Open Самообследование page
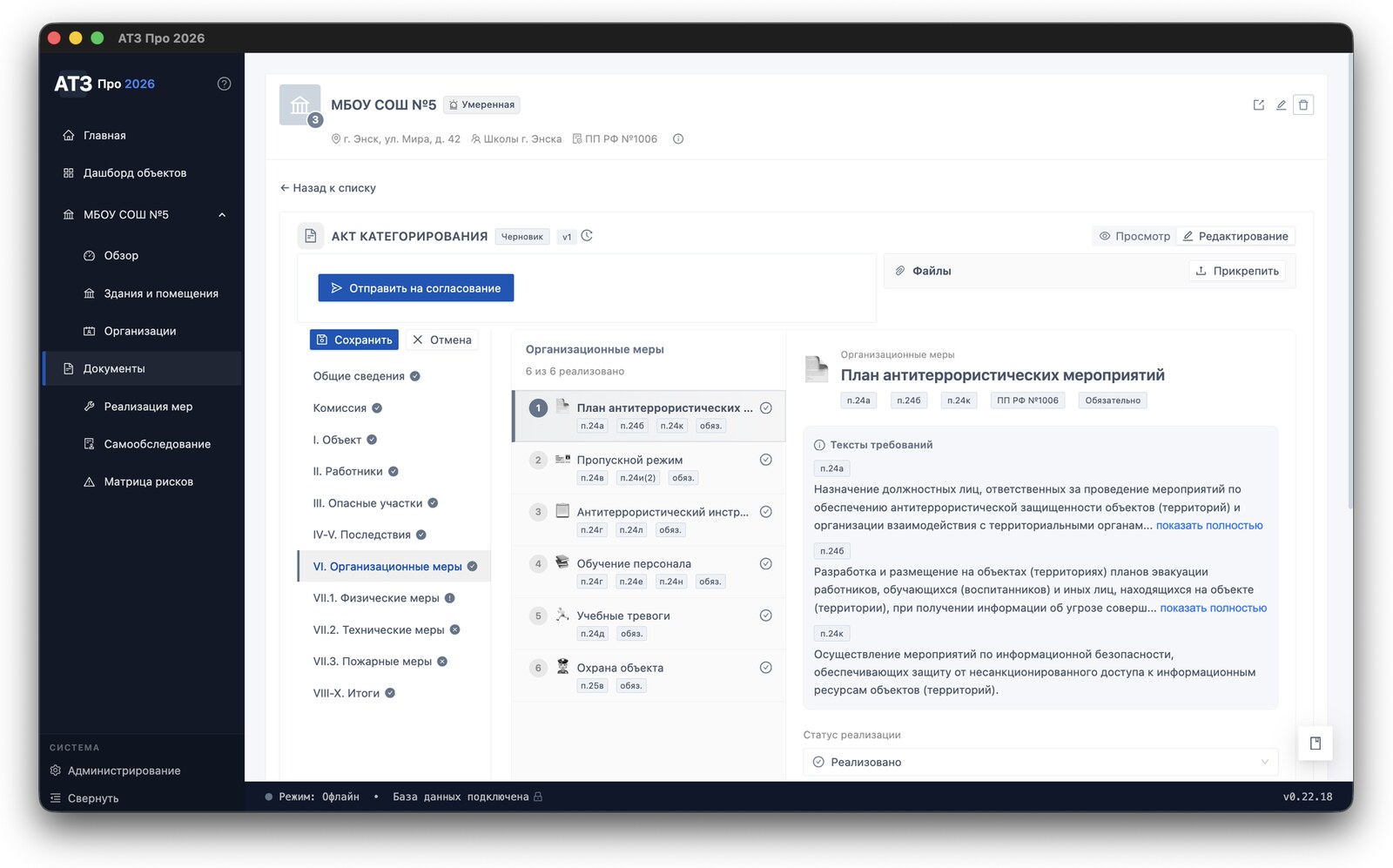This screenshot has height=868, width=1393. click(x=142, y=444)
